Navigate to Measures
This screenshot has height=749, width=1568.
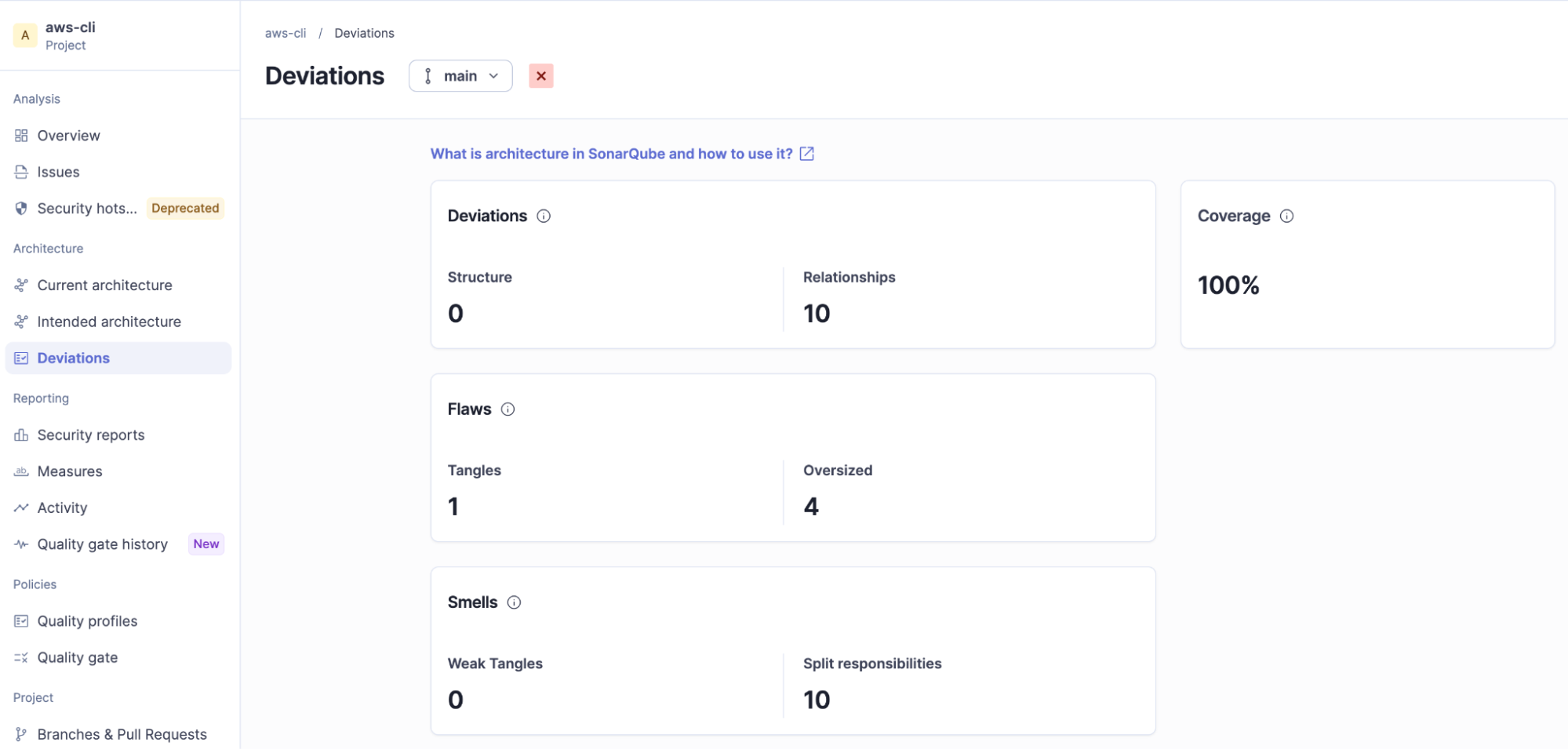[x=118, y=471]
